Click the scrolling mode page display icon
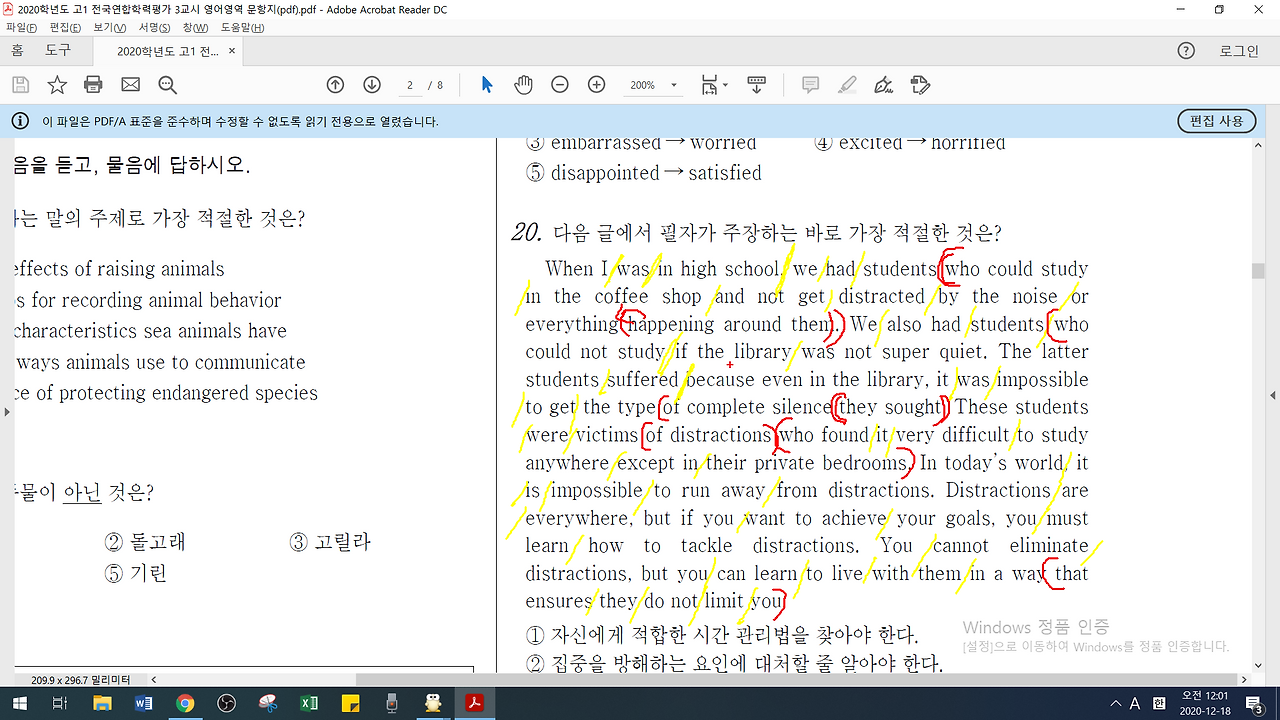The image size is (1280, 720). [x=757, y=85]
